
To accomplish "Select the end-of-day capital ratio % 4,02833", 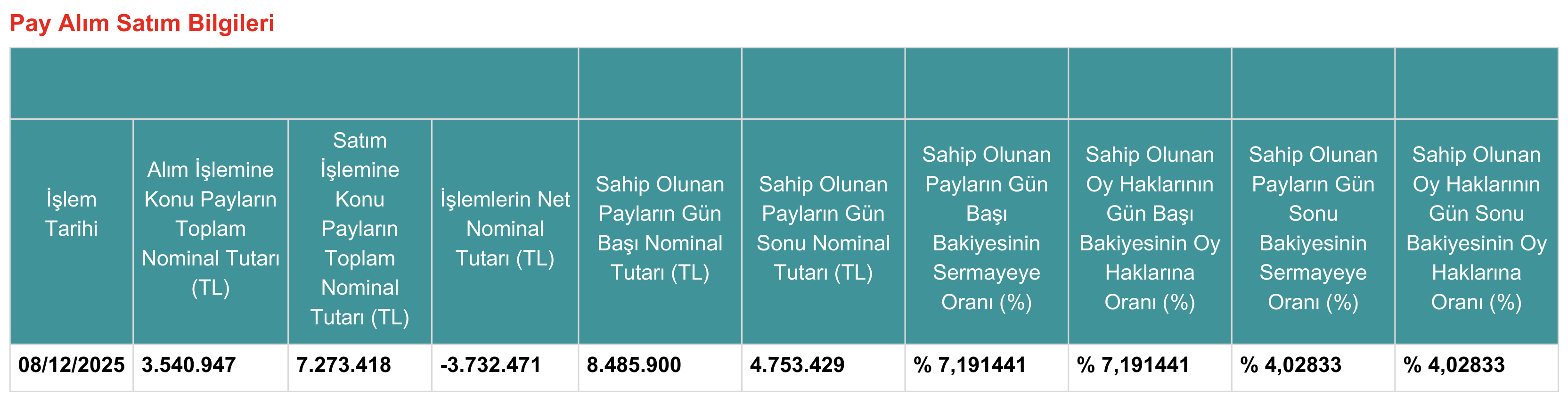I will pos(1290,365).
